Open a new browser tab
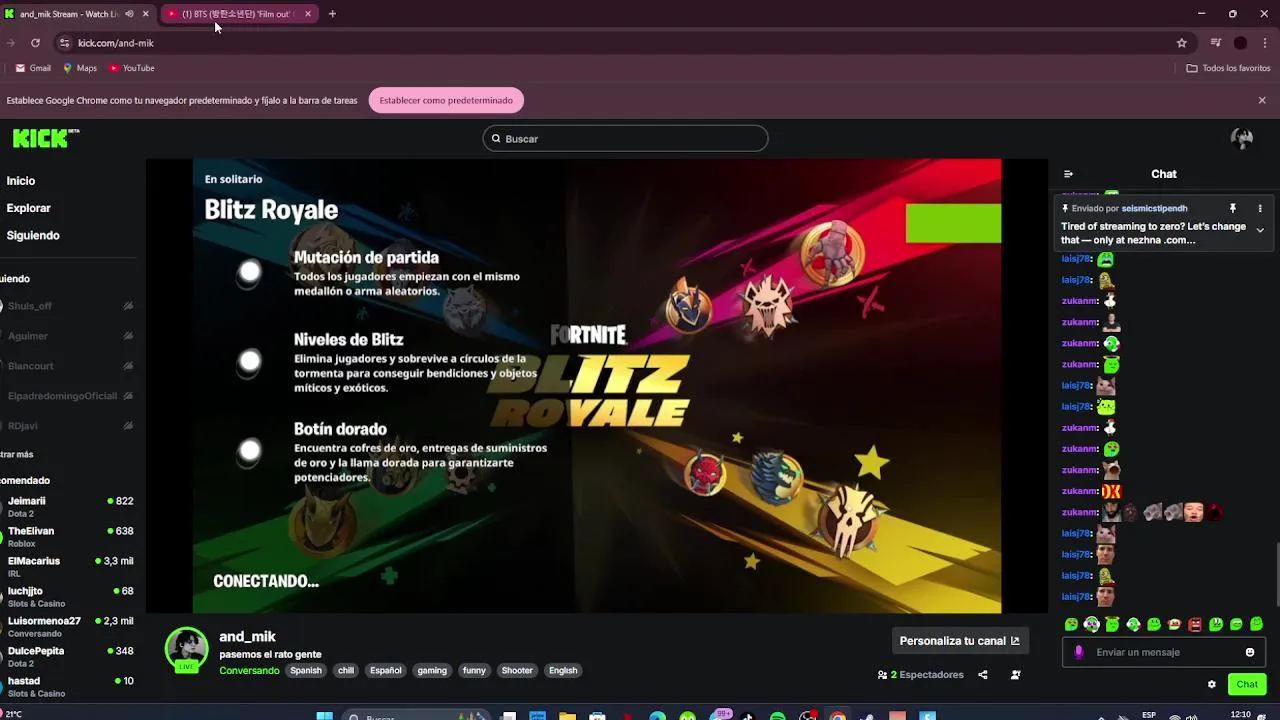This screenshot has width=1280, height=720. (332, 14)
